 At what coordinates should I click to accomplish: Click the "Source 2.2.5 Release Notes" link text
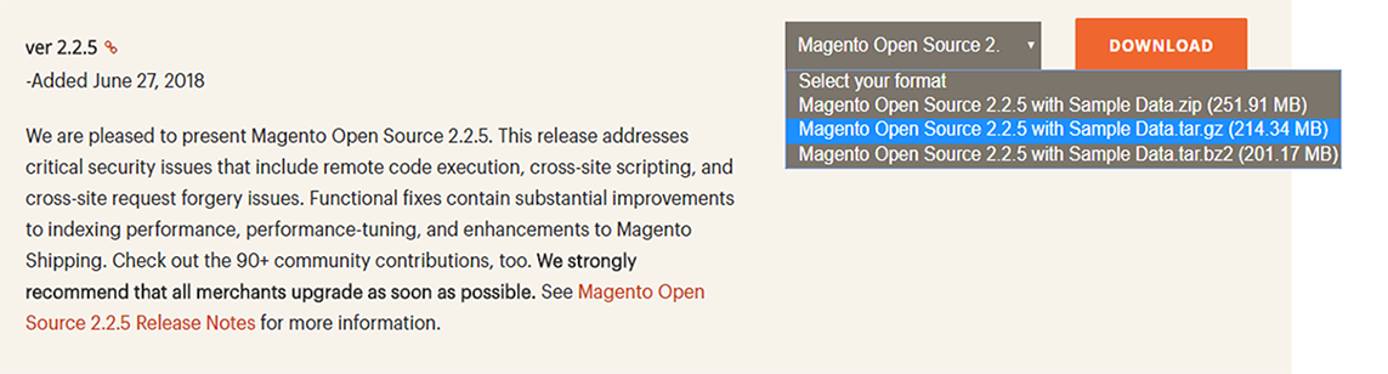[x=140, y=323]
